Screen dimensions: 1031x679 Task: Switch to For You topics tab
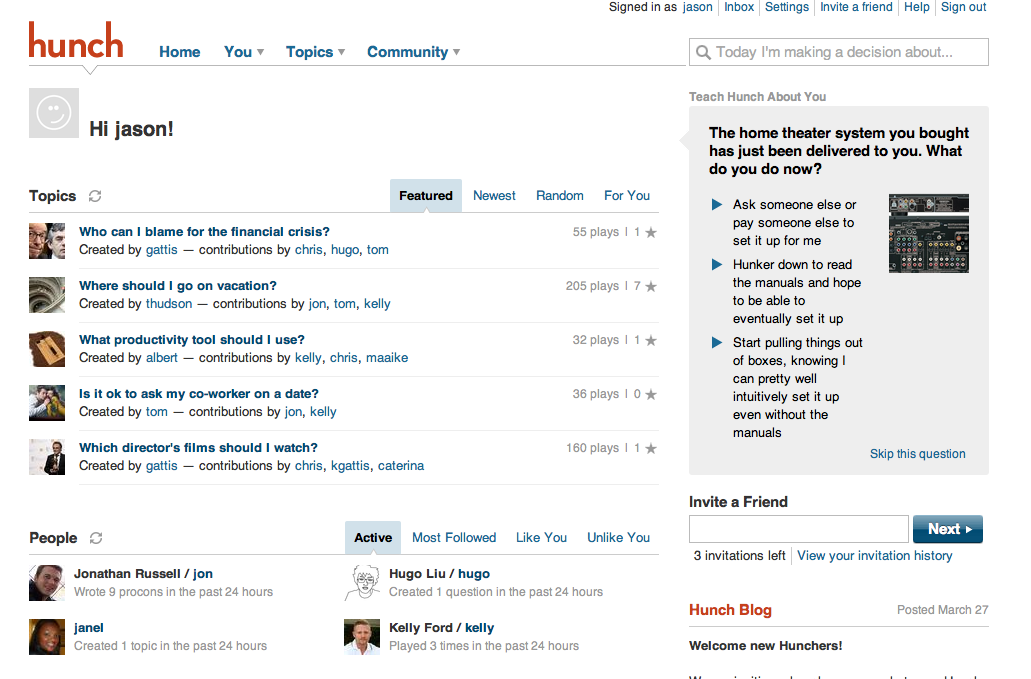tap(627, 195)
